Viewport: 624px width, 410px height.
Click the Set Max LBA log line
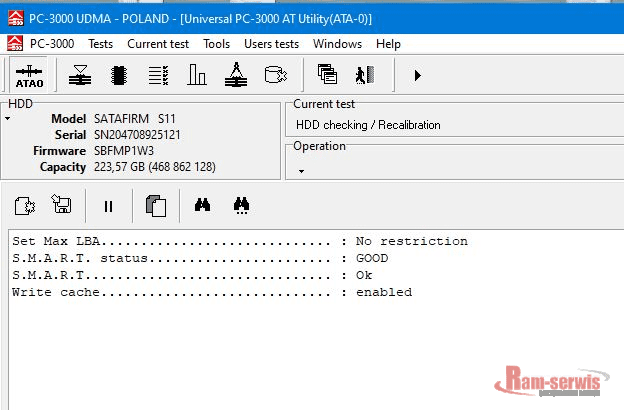pyautogui.click(x=240, y=241)
